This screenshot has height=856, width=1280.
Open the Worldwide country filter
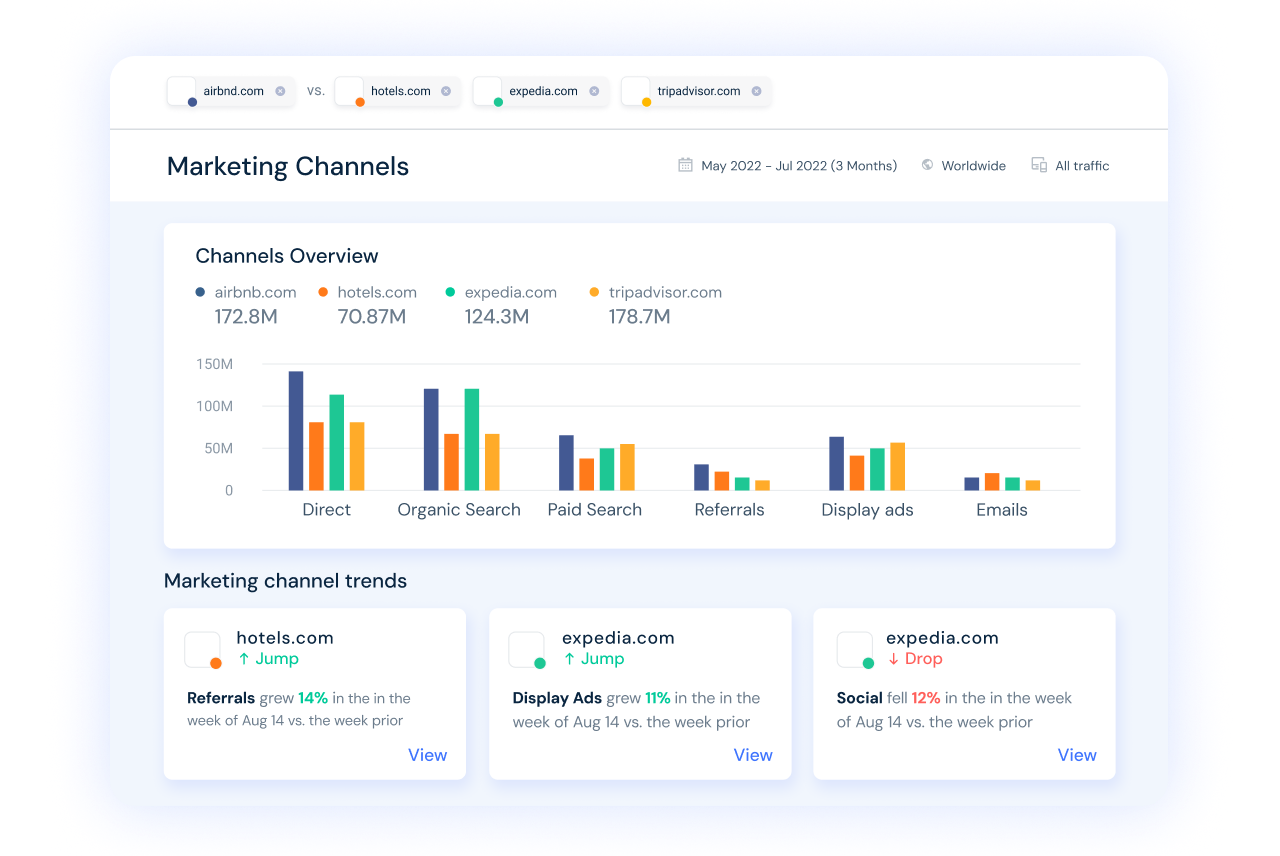coord(973,166)
